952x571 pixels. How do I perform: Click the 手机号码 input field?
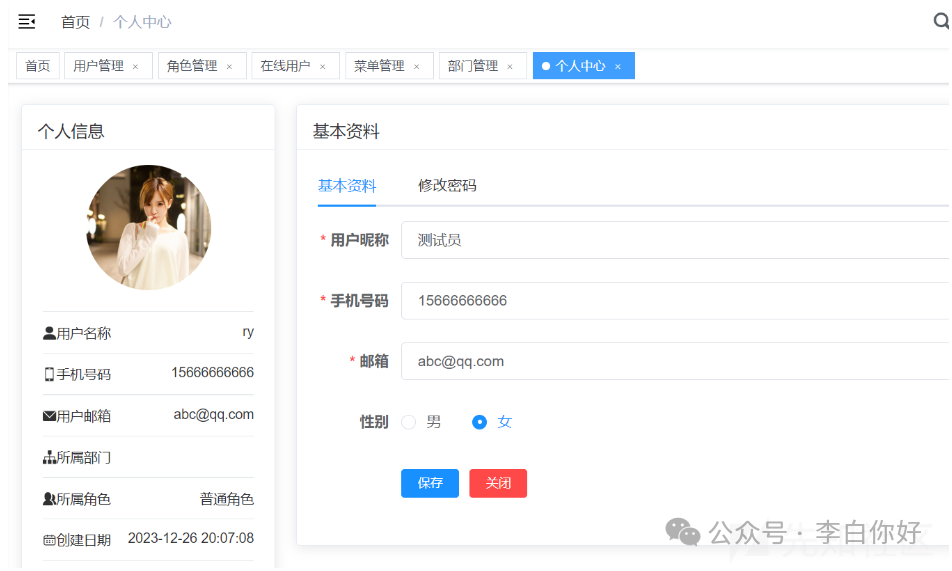(x=675, y=301)
